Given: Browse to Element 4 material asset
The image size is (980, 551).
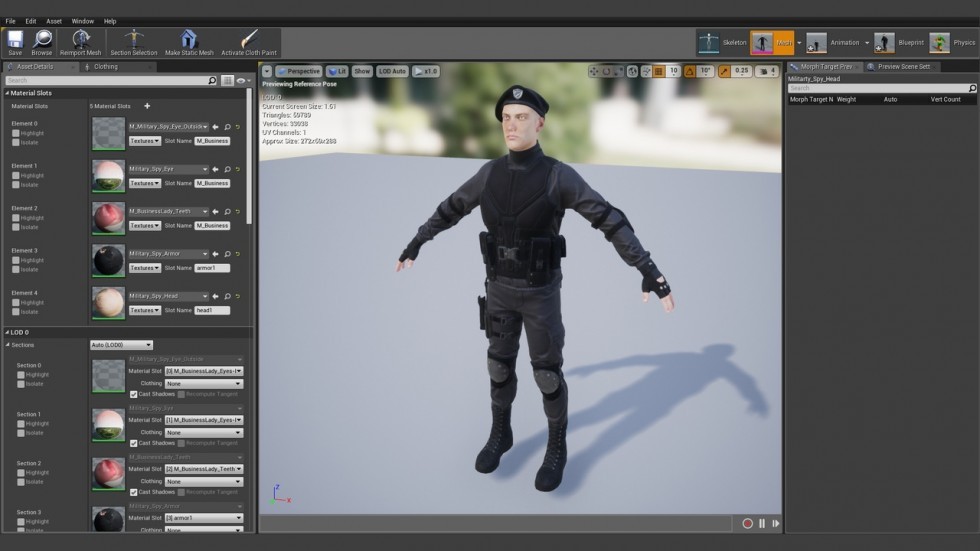Looking at the screenshot, I should (228, 297).
